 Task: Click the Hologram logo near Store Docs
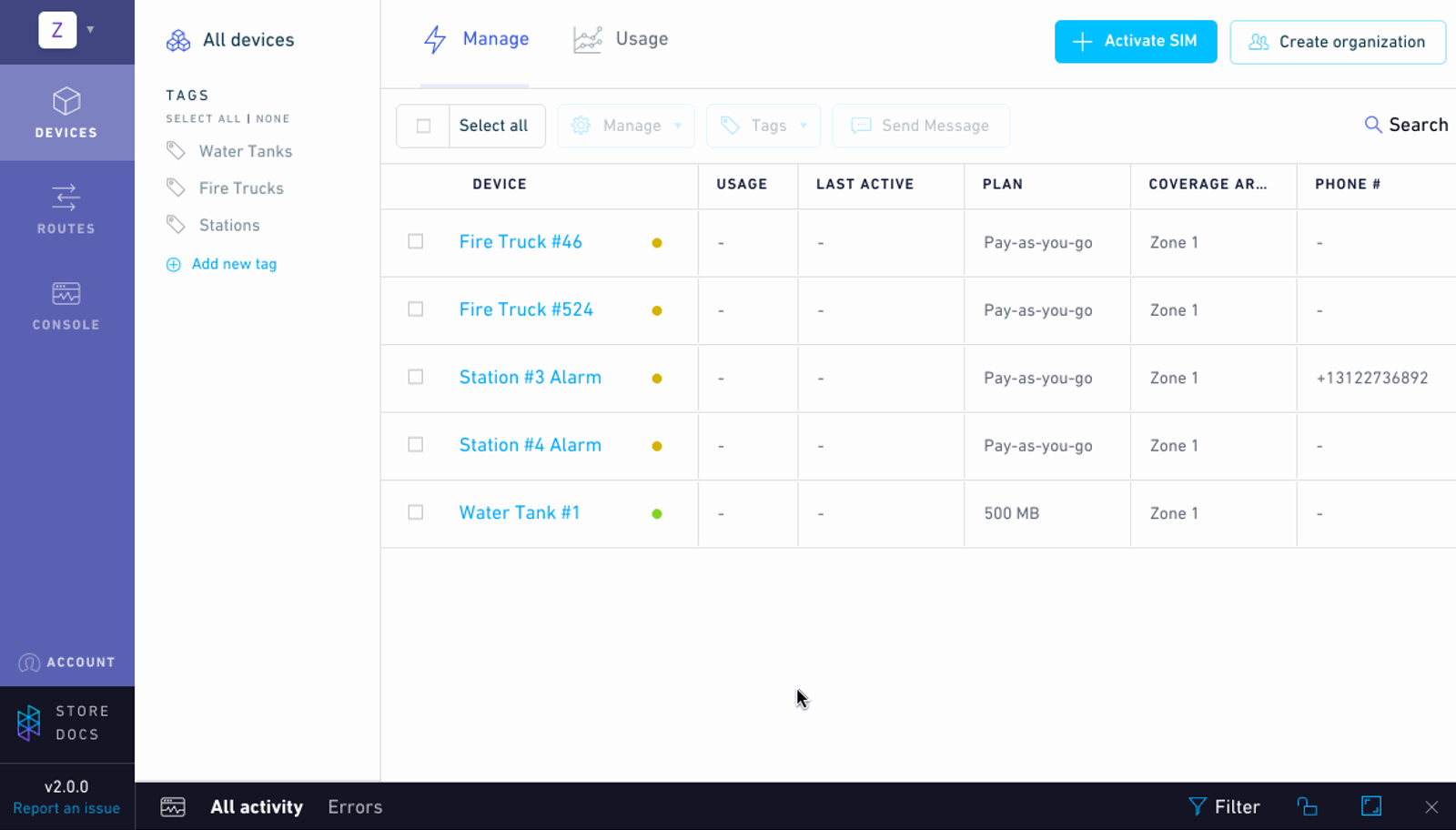pyautogui.click(x=29, y=723)
